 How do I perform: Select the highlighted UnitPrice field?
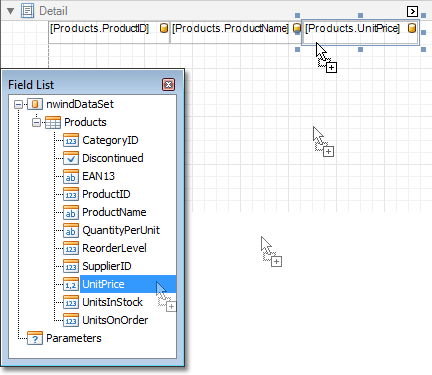[x=128, y=284]
